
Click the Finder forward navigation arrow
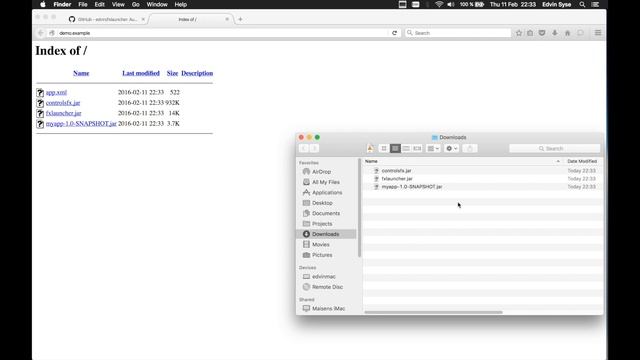[314, 149]
